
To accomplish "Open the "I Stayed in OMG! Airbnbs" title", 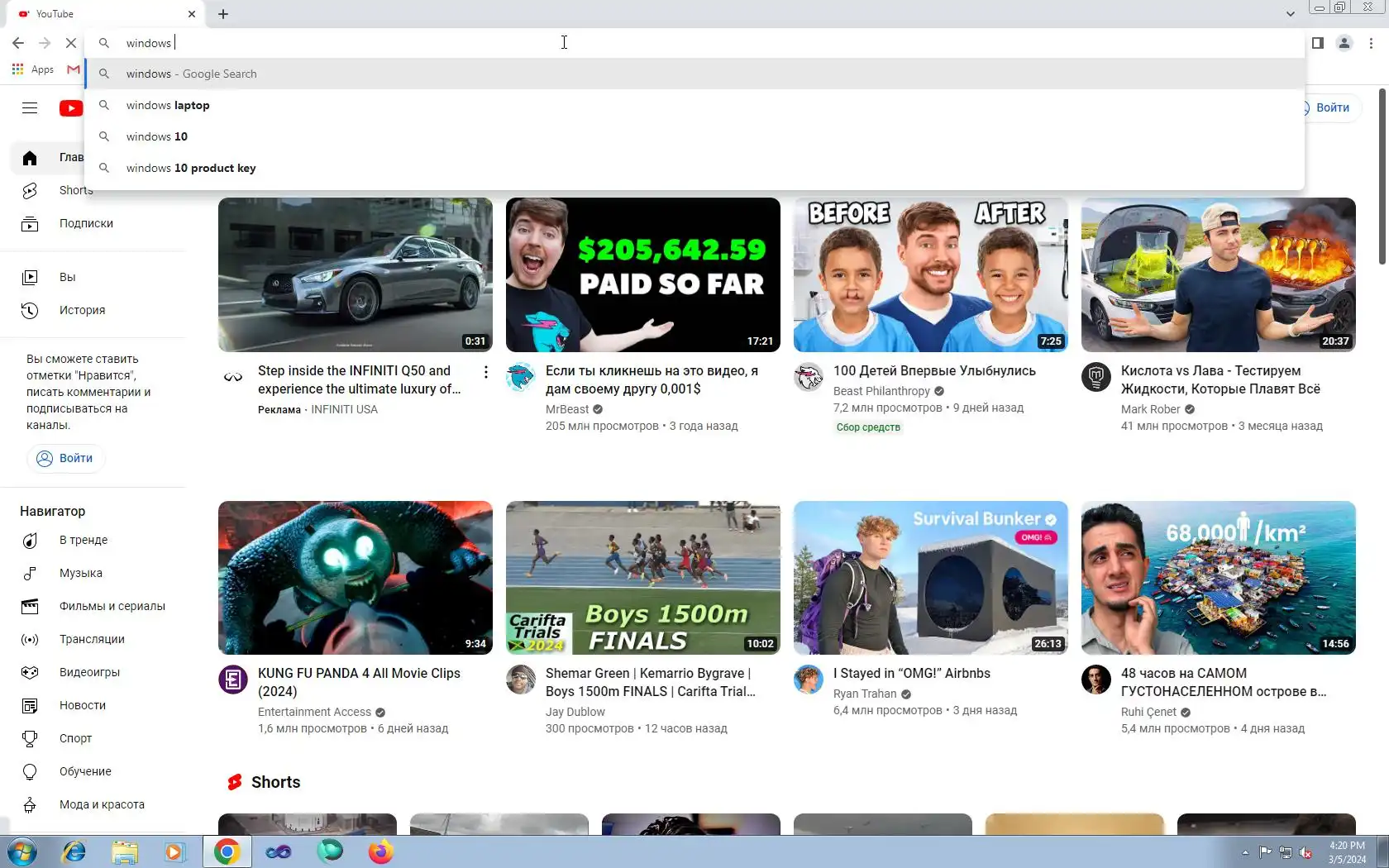I will (912, 673).
